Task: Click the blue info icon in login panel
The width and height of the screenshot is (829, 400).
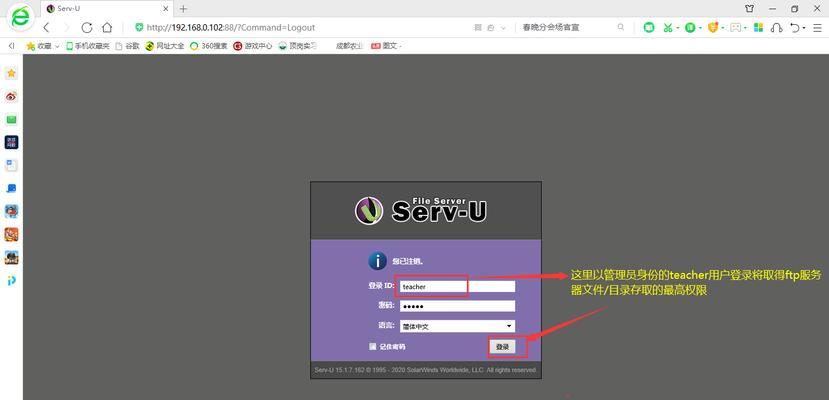Action: tap(377, 261)
